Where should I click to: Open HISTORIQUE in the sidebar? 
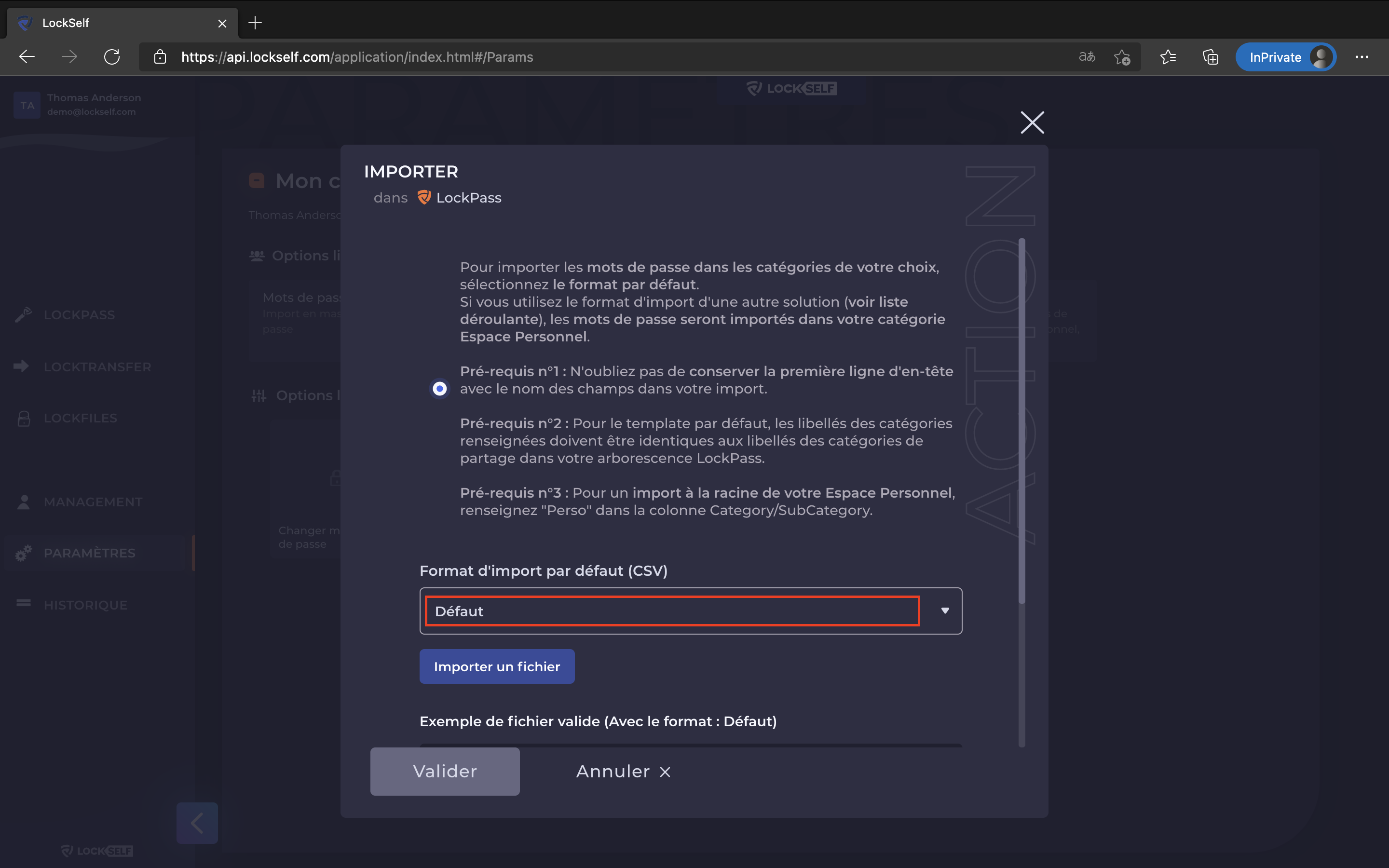click(x=85, y=605)
